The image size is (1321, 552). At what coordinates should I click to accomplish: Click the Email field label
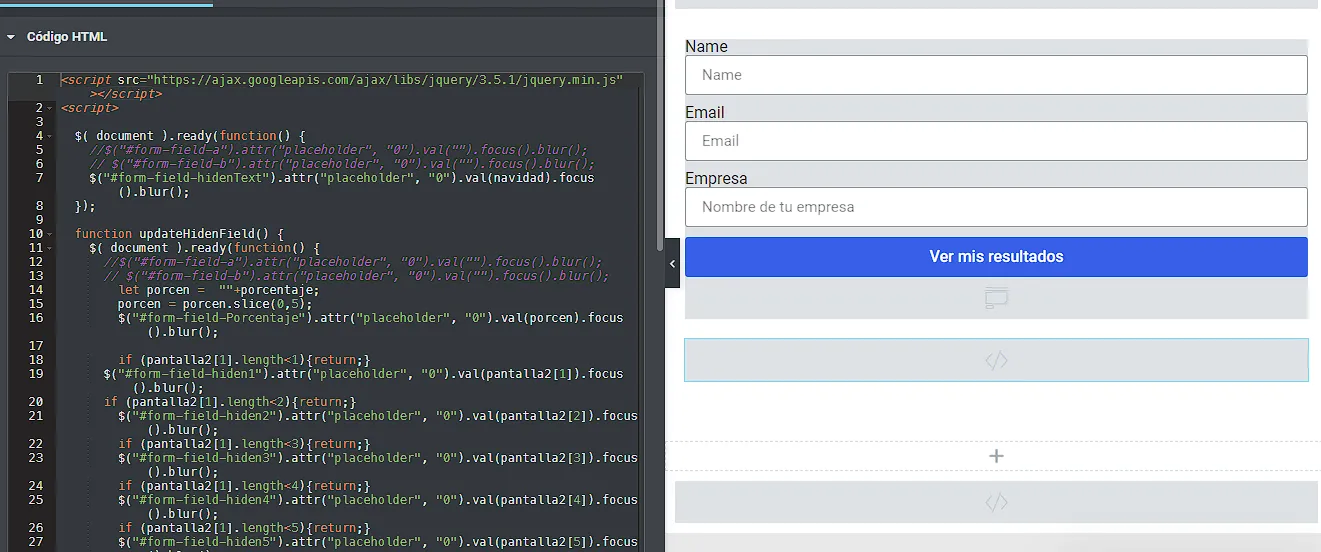pyautogui.click(x=705, y=113)
